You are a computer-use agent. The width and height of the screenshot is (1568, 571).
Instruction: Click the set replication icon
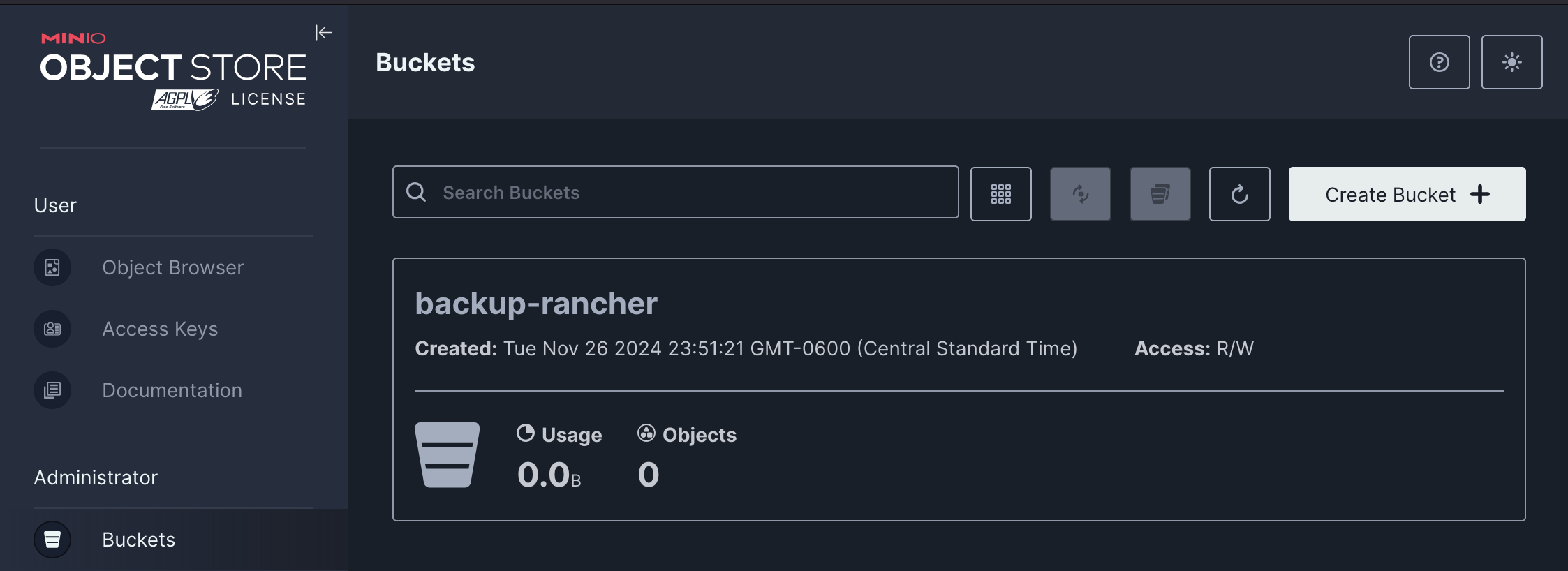point(1080,194)
